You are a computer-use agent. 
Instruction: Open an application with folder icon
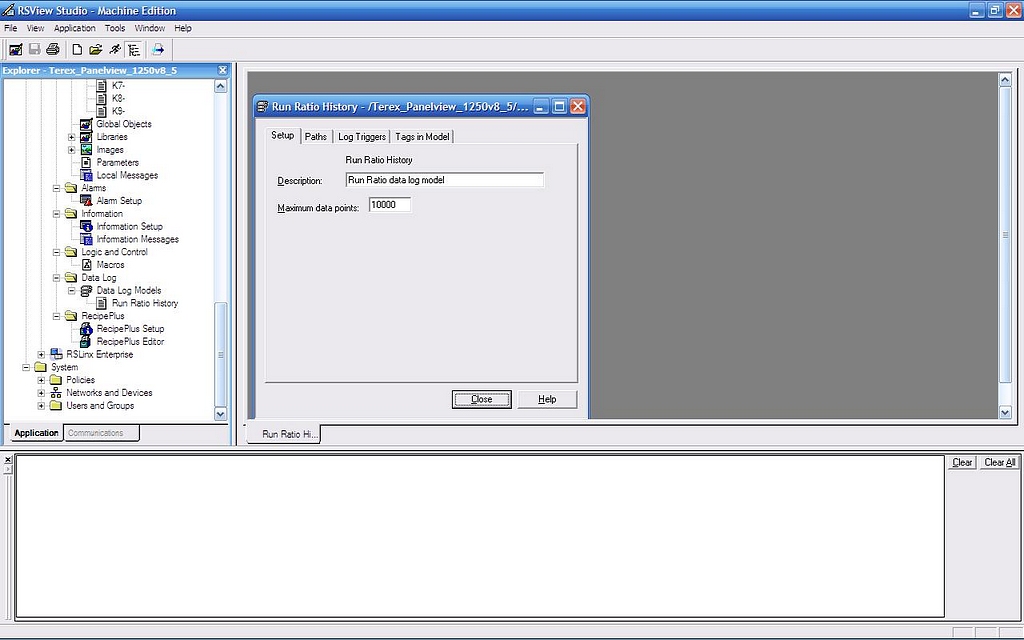click(x=95, y=50)
